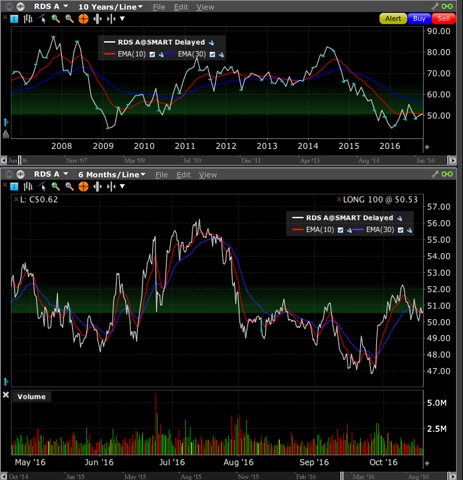Click diamond marker right of 2016 axis

pyautogui.click(x=427, y=147)
